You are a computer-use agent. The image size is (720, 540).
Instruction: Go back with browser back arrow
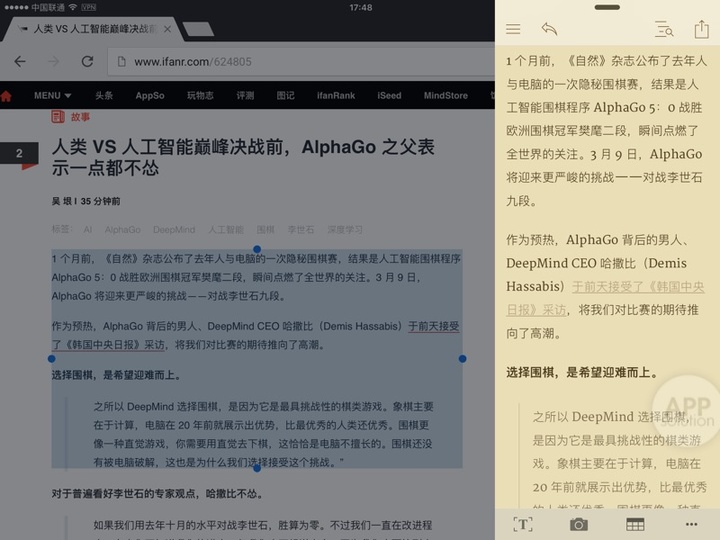point(20,61)
